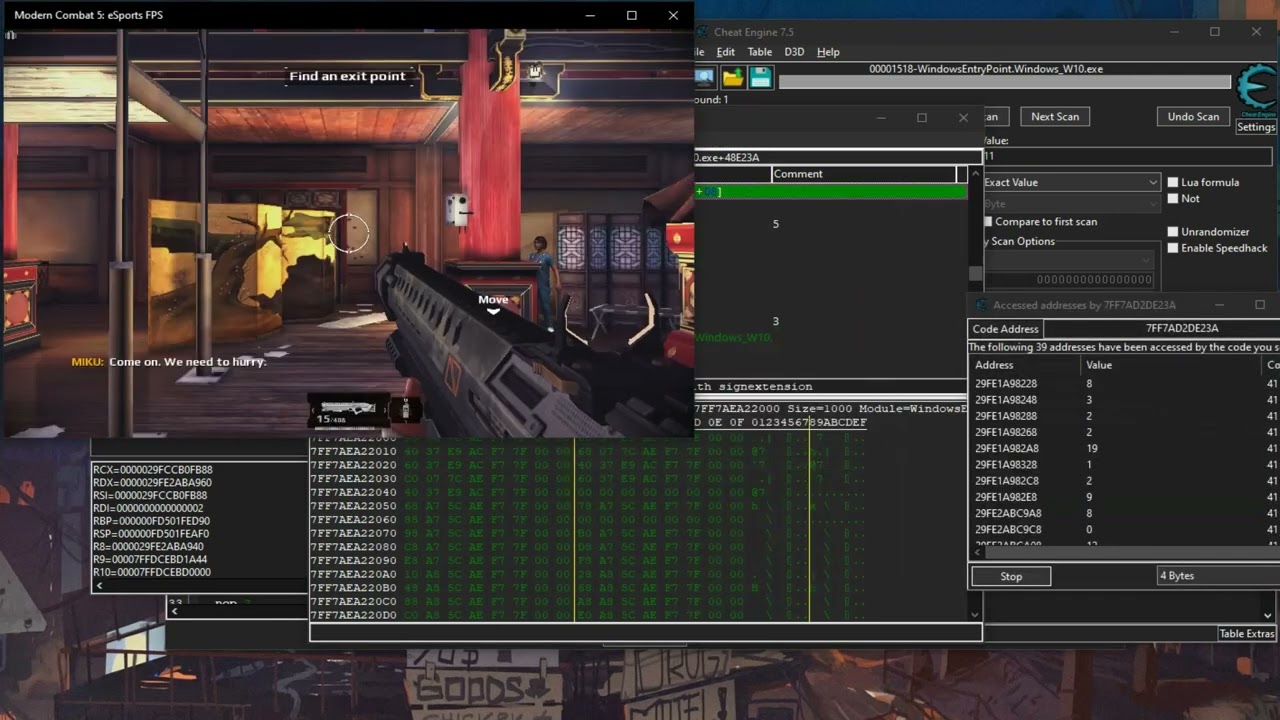The width and height of the screenshot is (1280, 720).
Task: Open the D3D menu
Action: point(794,52)
